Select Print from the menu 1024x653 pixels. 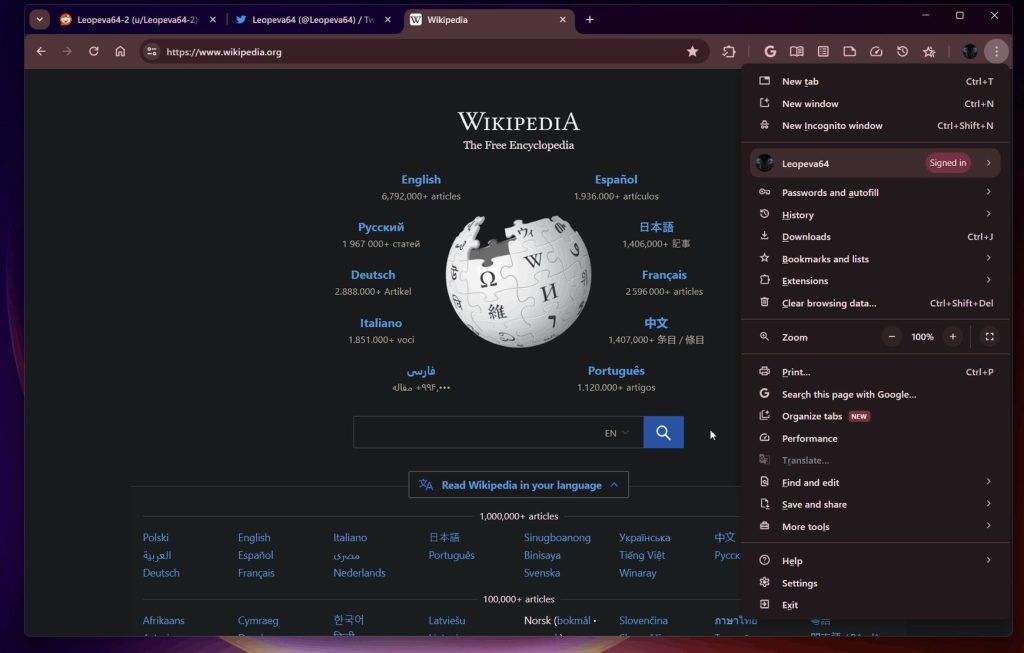point(875,372)
